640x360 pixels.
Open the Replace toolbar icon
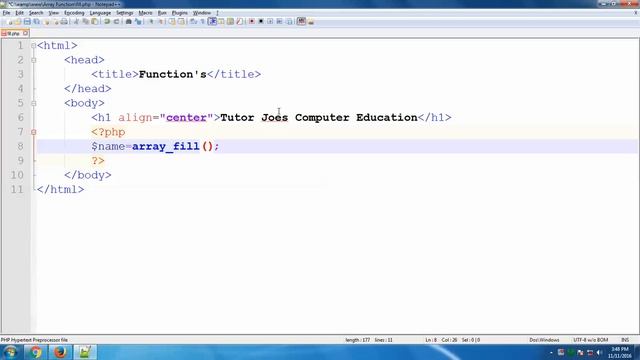[x=138, y=21]
